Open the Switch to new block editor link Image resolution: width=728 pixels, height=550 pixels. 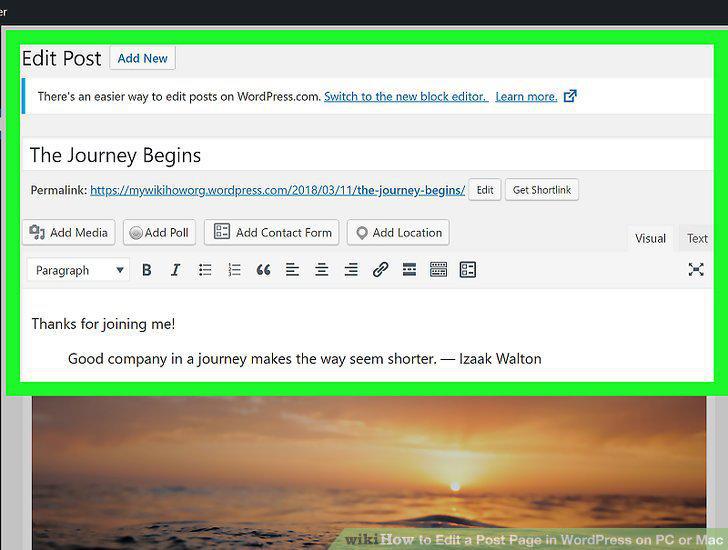click(x=406, y=97)
